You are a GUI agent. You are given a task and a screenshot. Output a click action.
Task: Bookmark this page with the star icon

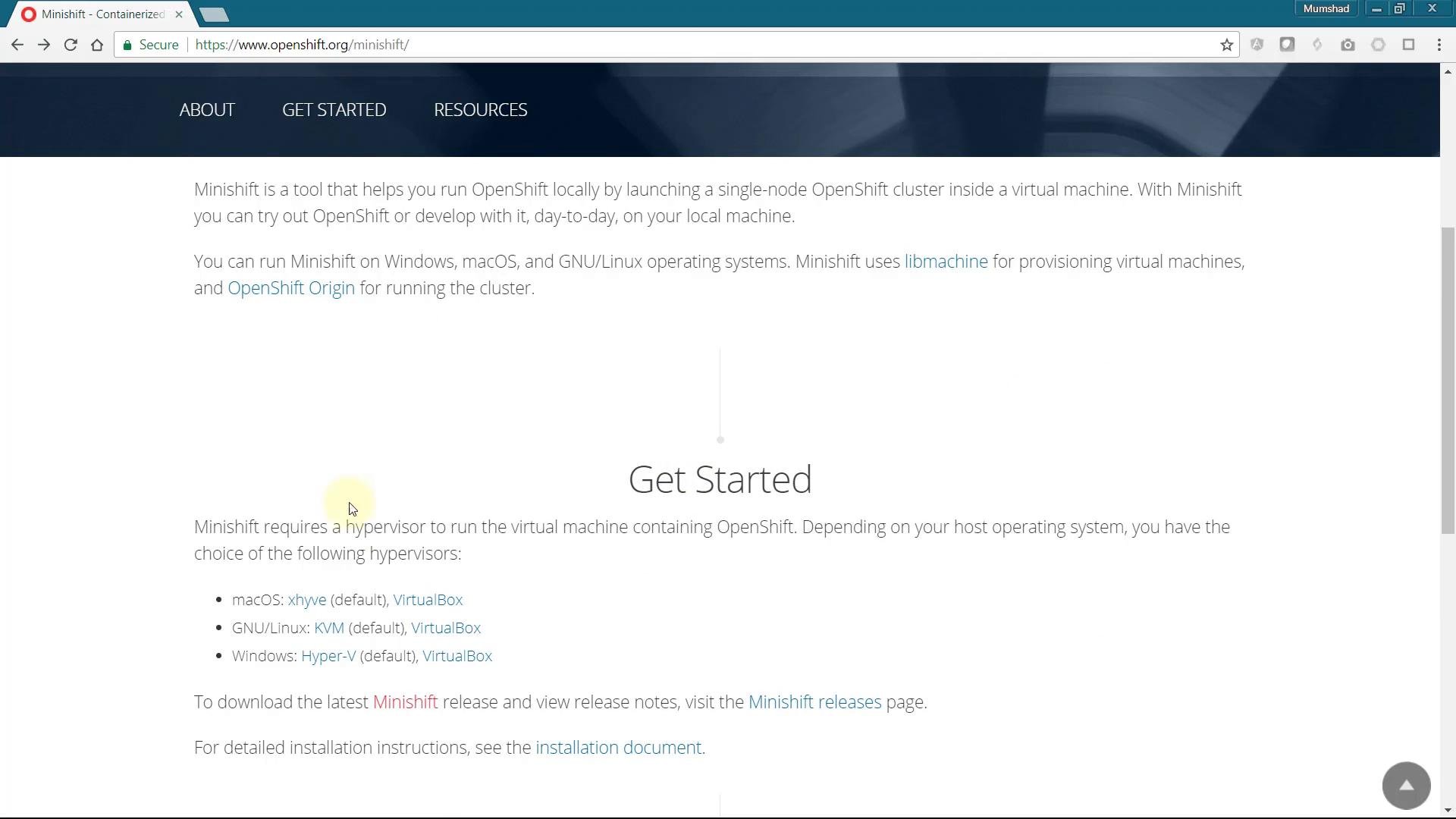(1226, 45)
